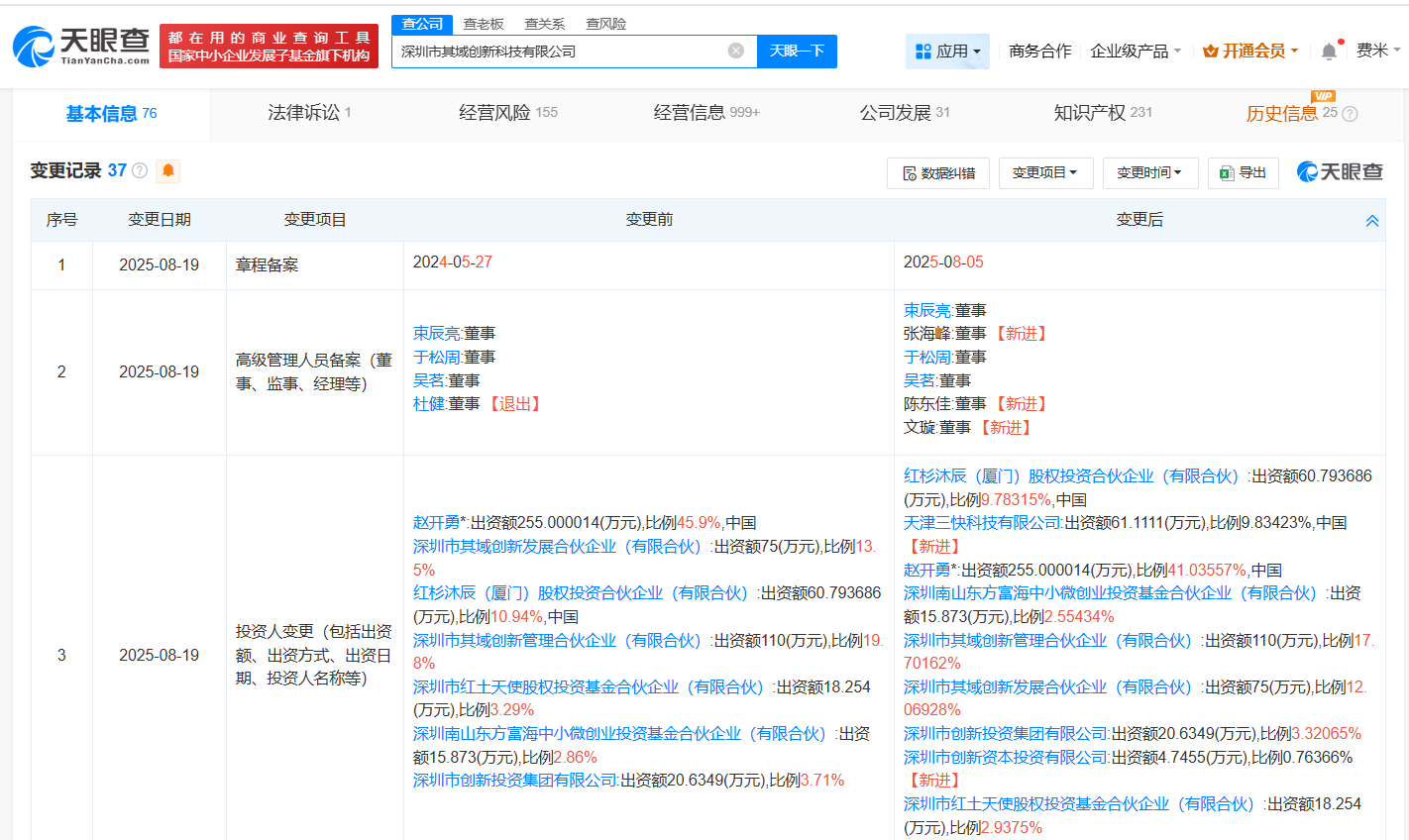Screen dimensions: 1409x840
Task: Click 天眼一下 search button
Action: tap(797, 52)
